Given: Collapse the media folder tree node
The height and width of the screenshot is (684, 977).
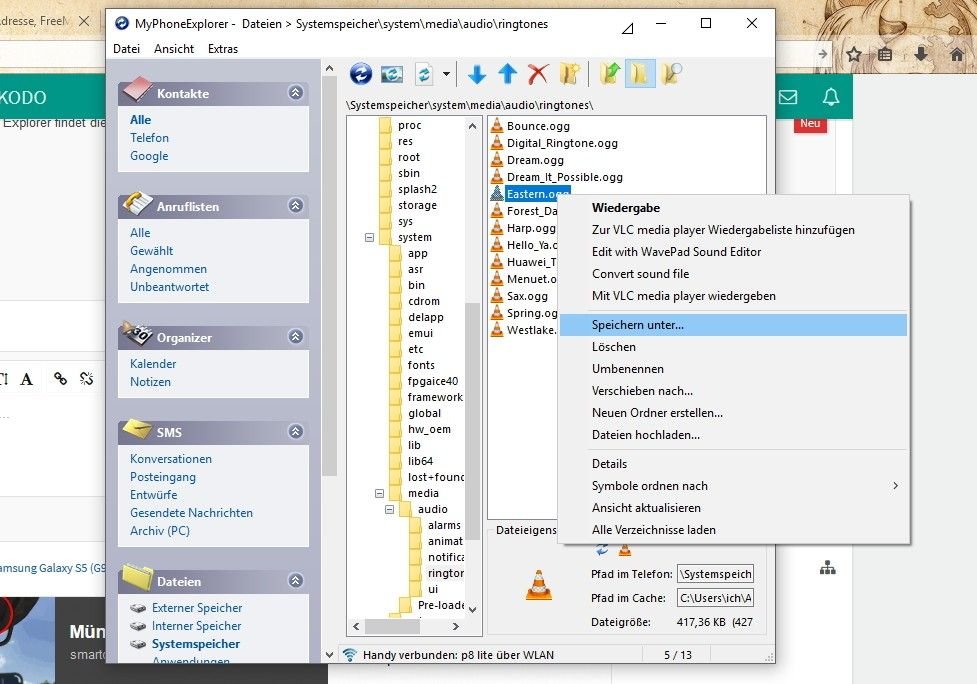Looking at the screenshot, I should [379, 493].
